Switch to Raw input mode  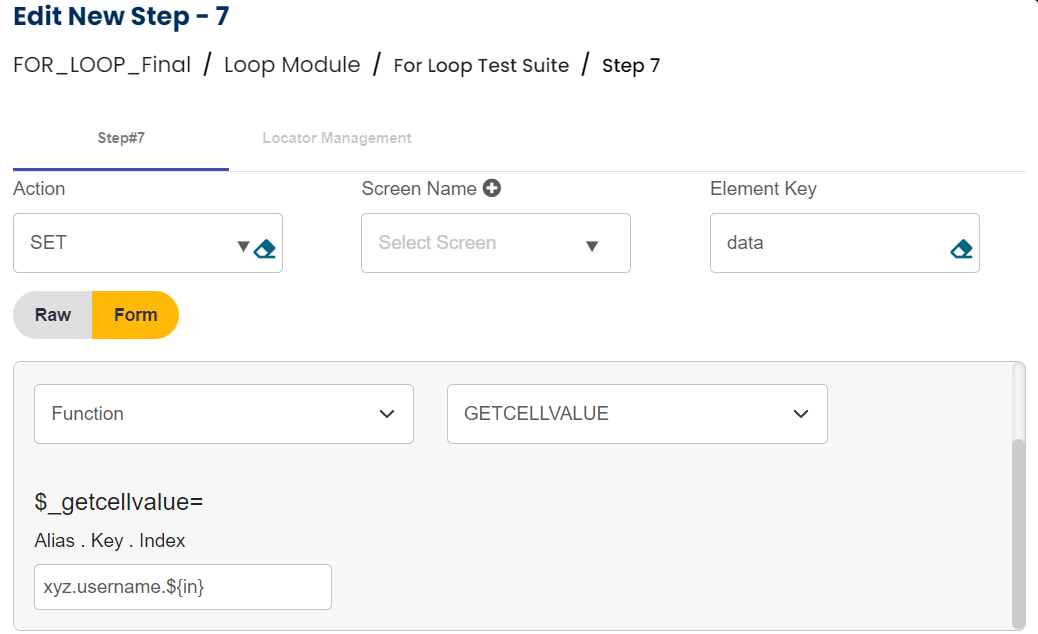[x=53, y=315]
